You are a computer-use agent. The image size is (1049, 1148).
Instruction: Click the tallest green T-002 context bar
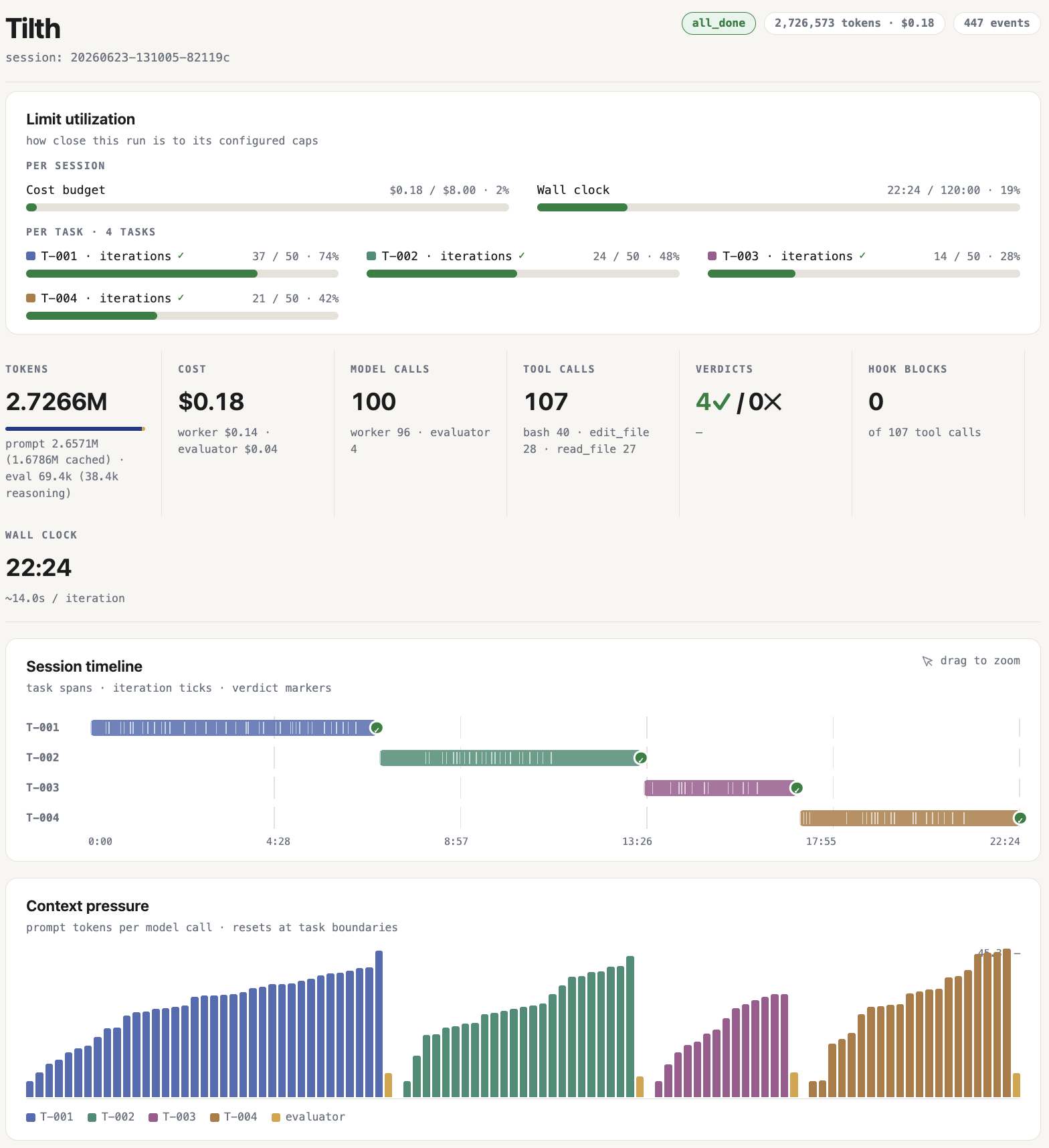click(x=630, y=1026)
